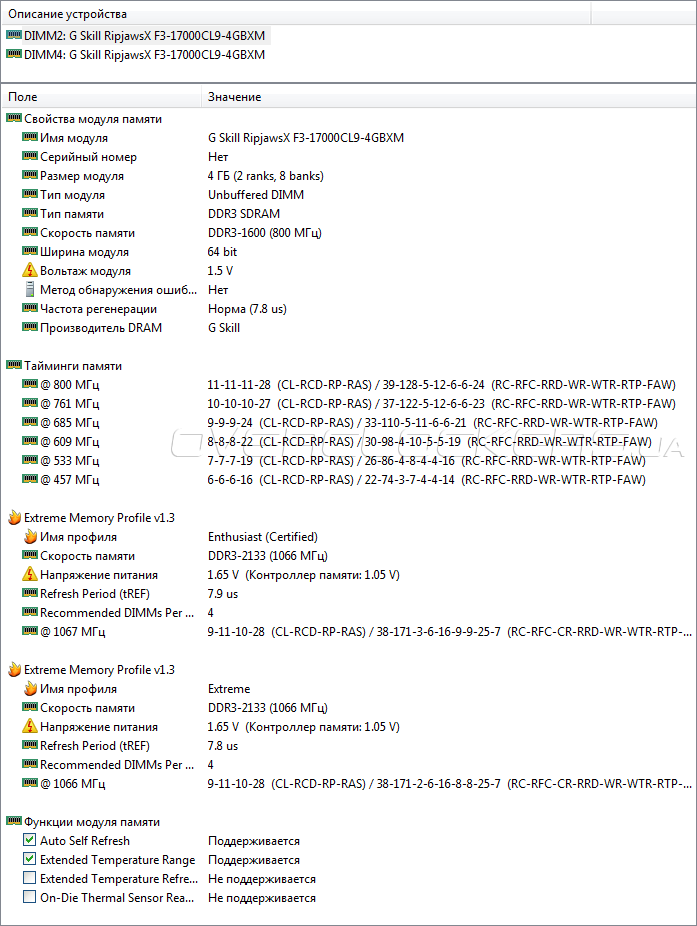Click the icon beside 'Размер модуля'
This screenshot has height=926, width=697.
(x=30, y=175)
